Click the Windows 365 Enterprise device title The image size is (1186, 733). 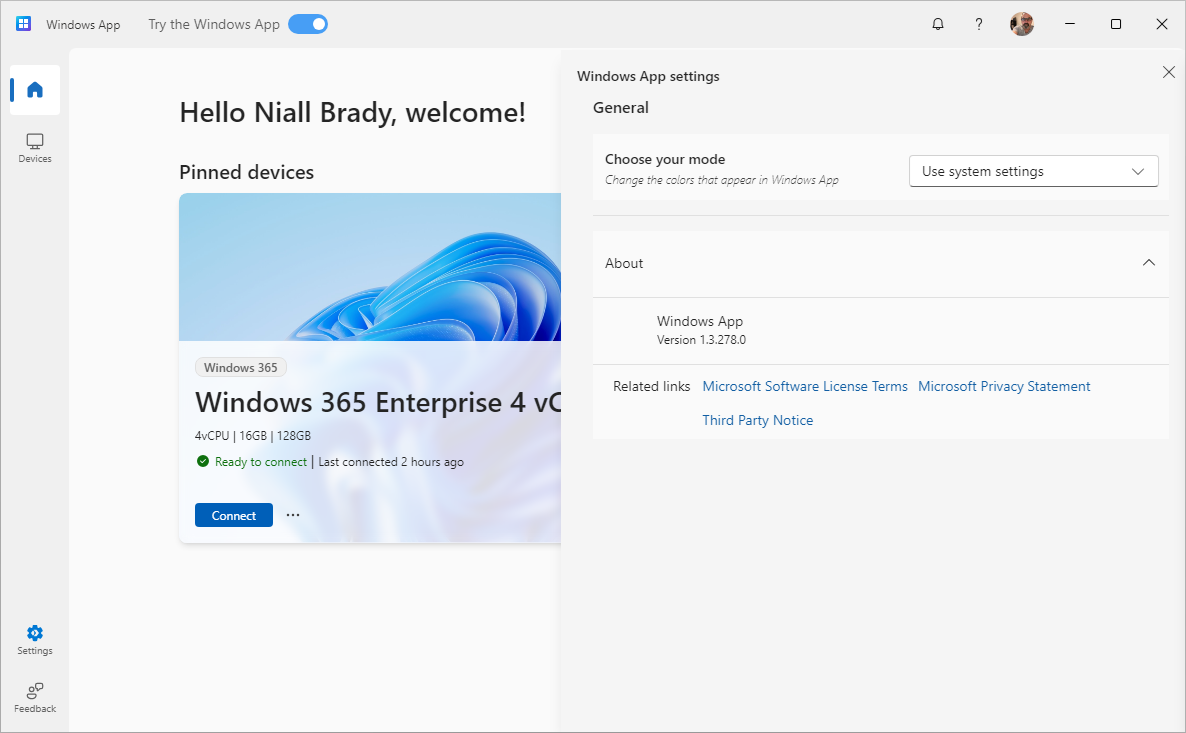[378, 402]
